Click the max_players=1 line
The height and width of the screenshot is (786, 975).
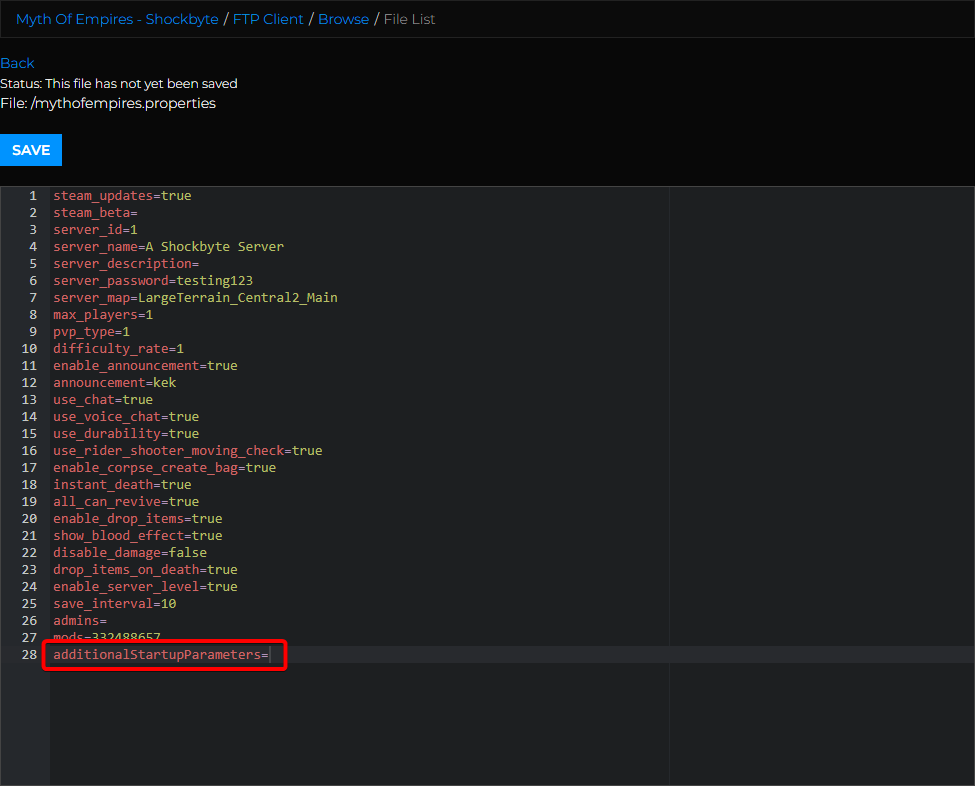coord(103,315)
